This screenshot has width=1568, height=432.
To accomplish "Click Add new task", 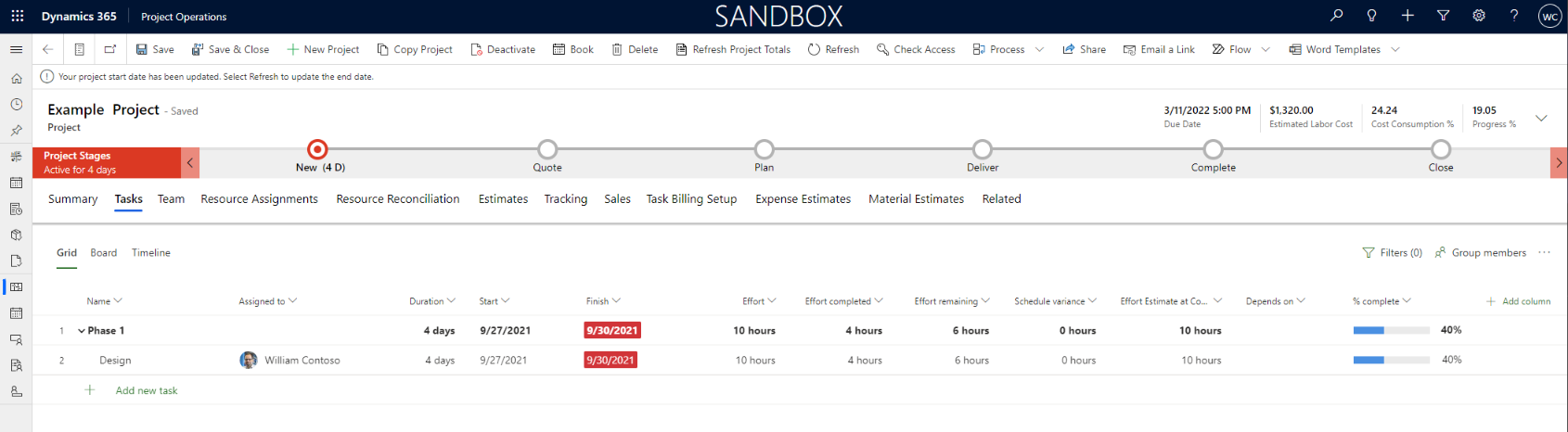I will tap(146, 390).
